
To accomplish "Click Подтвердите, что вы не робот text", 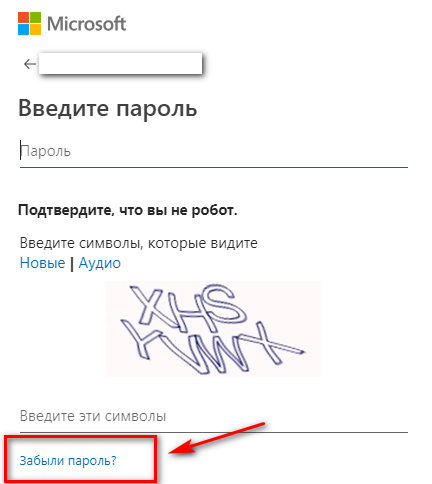I will 128,210.
